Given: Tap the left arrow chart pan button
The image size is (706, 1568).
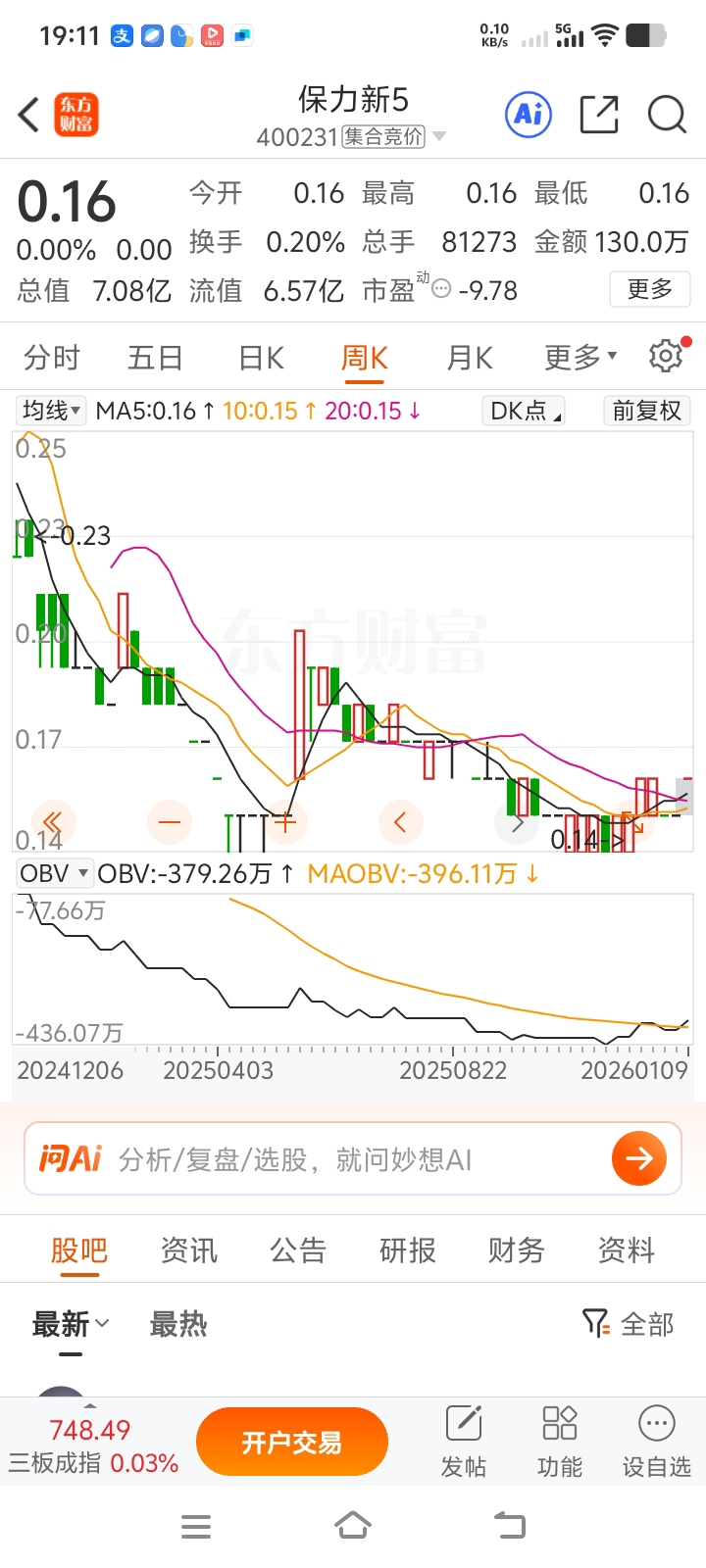Looking at the screenshot, I should tap(401, 821).
